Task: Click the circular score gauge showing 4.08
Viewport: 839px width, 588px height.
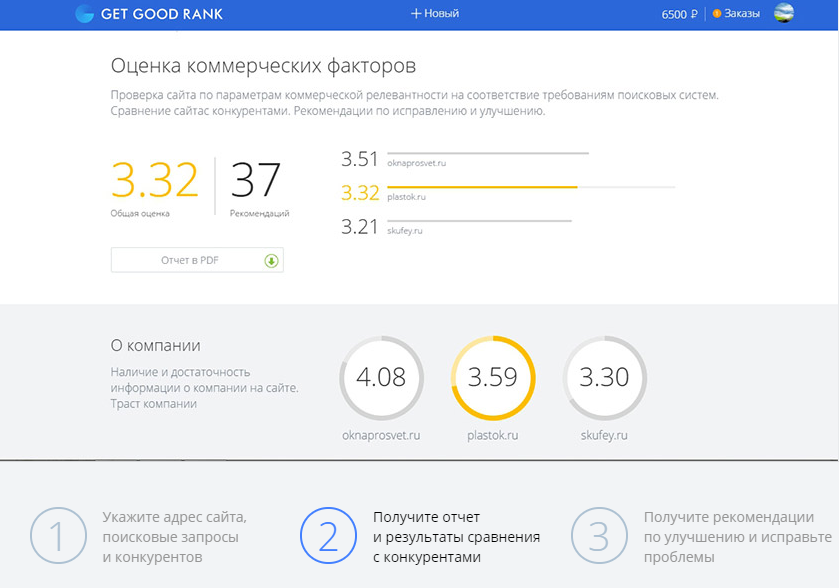Action: (380, 379)
